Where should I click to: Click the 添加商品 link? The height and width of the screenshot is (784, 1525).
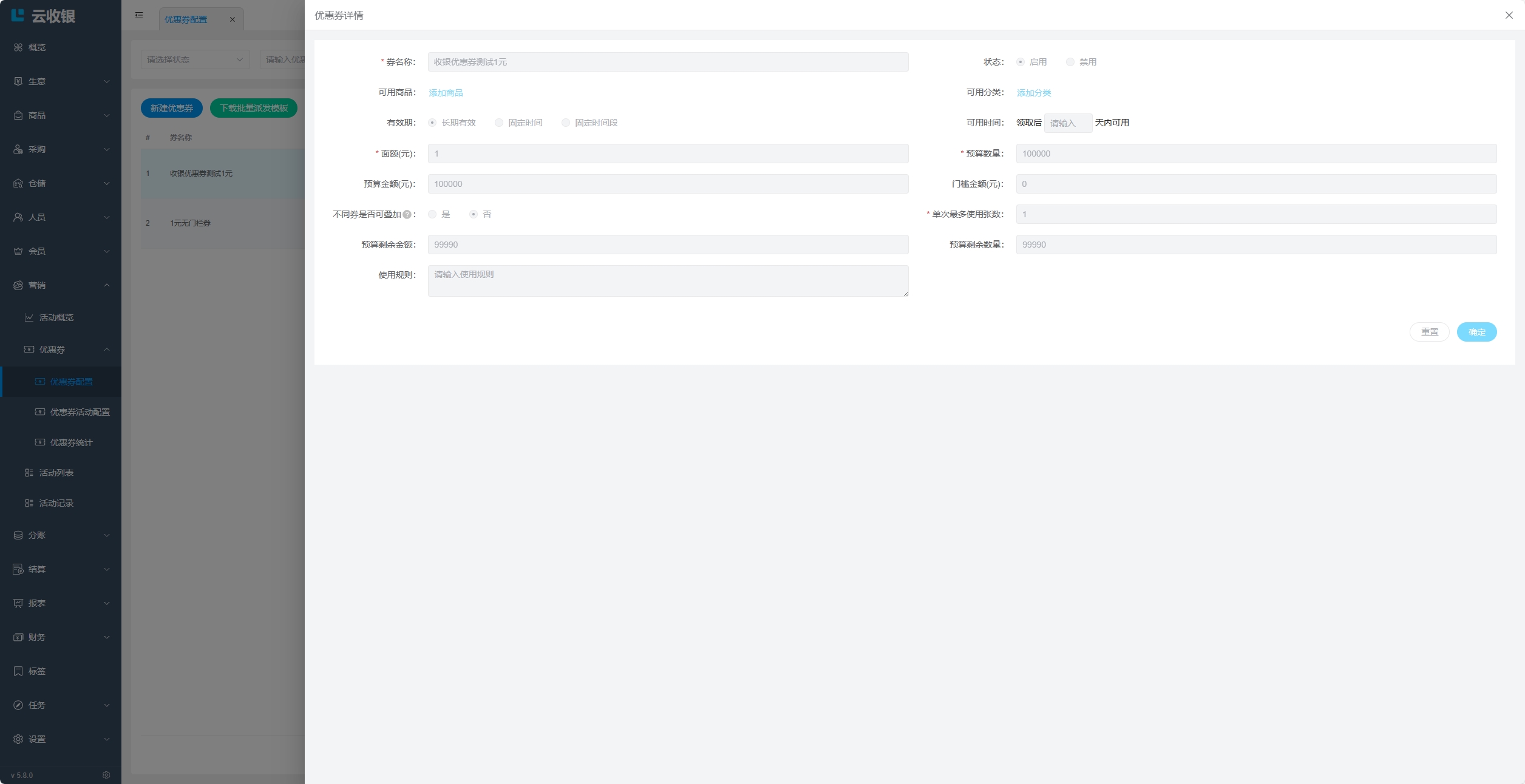[446, 93]
